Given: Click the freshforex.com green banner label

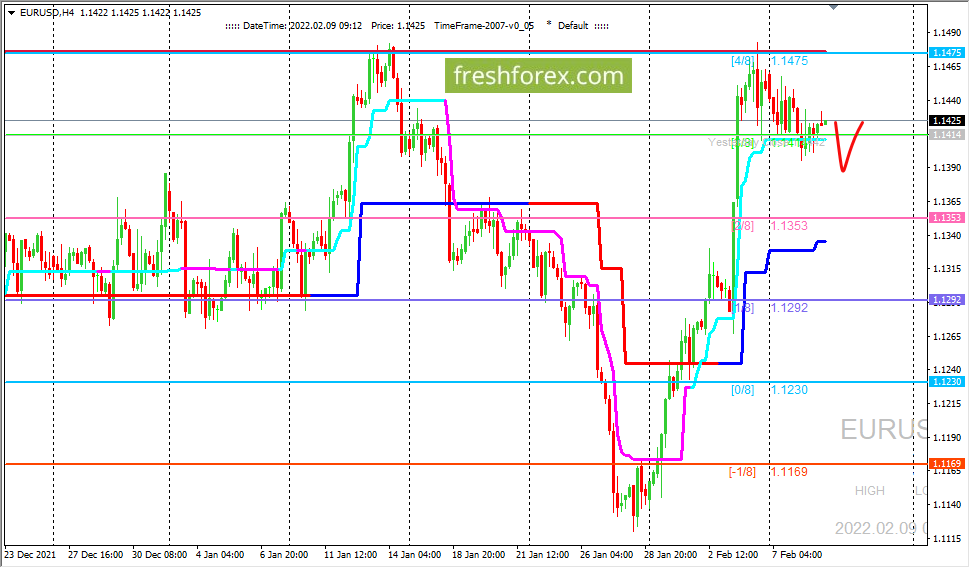Looking at the screenshot, I should [538, 75].
